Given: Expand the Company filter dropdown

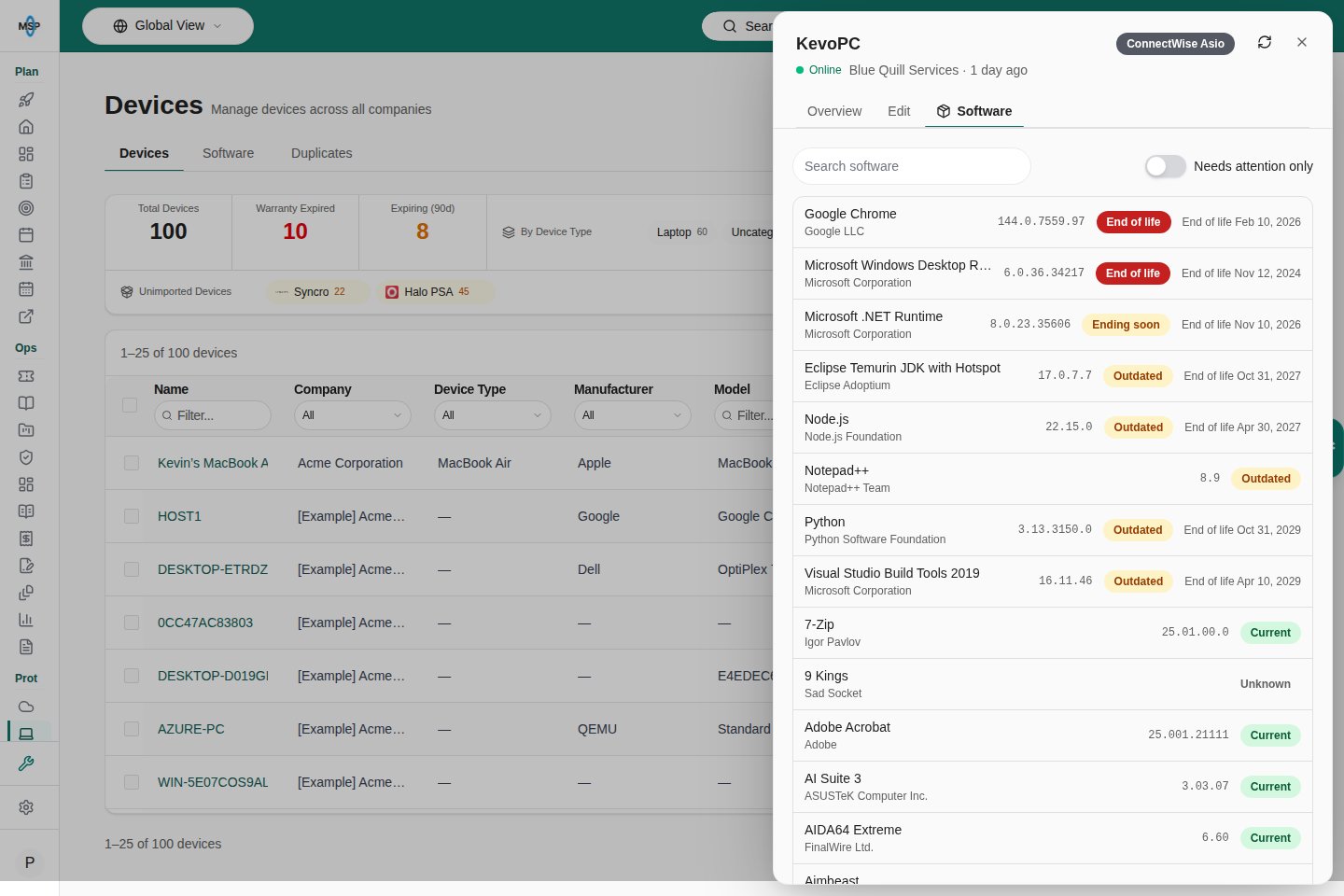Looking at the screenshot, I should (x=353, y=415).
